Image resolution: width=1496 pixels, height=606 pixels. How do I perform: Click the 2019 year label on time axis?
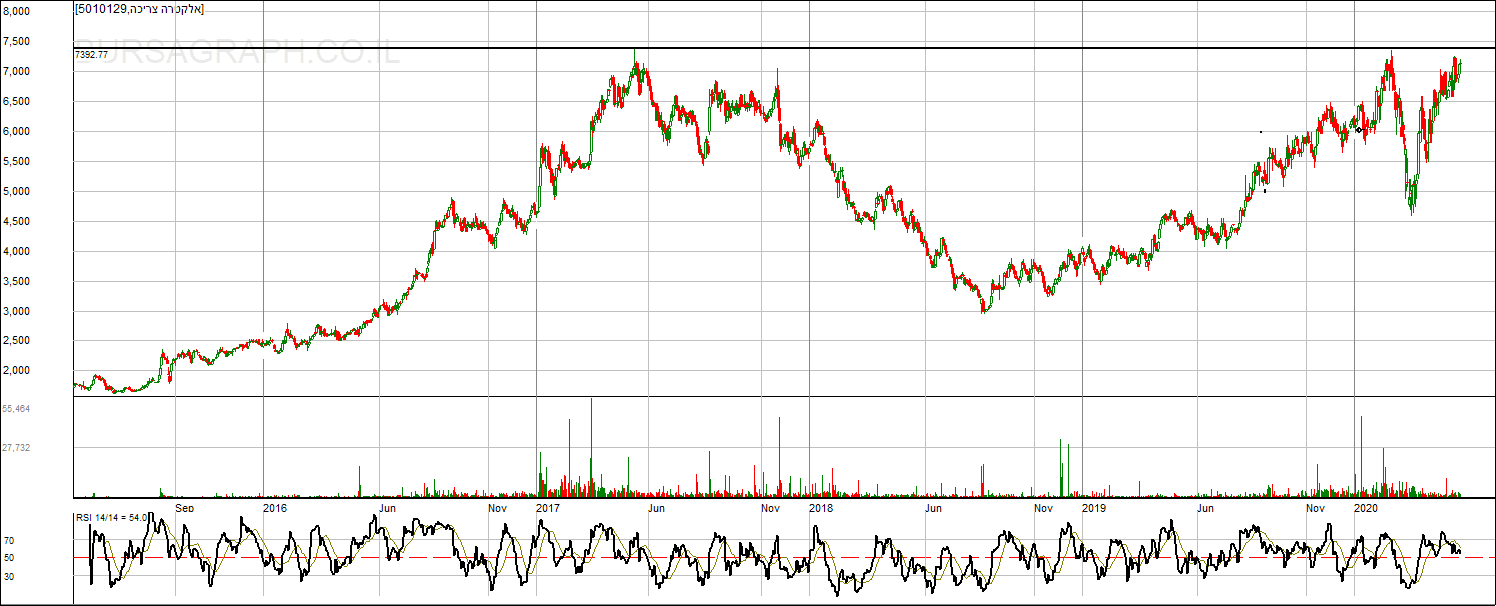pos(1094,507)
